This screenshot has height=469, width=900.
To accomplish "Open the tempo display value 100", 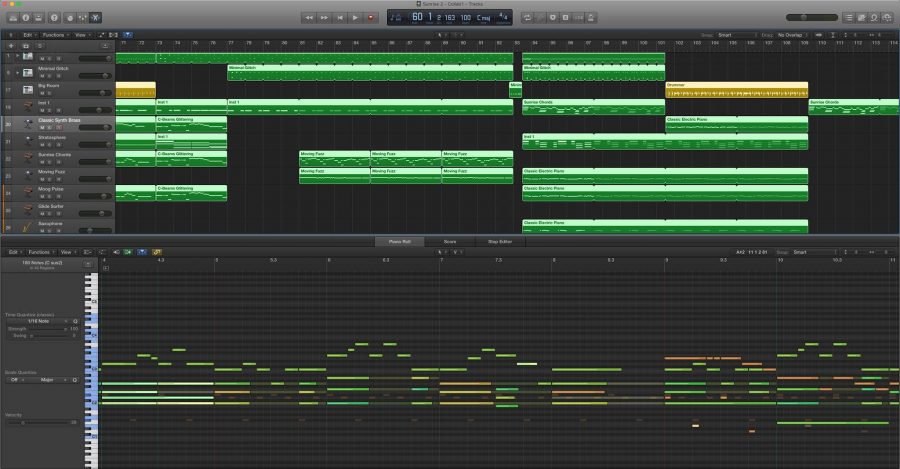I will coord(465,18).
